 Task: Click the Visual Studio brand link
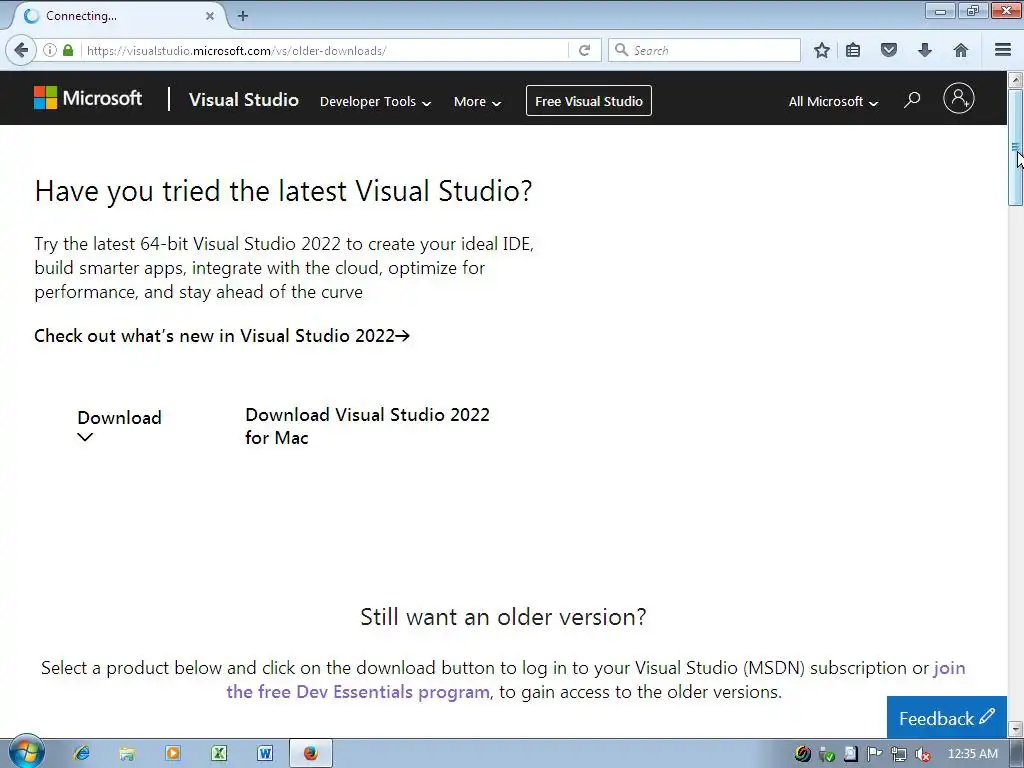pos(244,99)
